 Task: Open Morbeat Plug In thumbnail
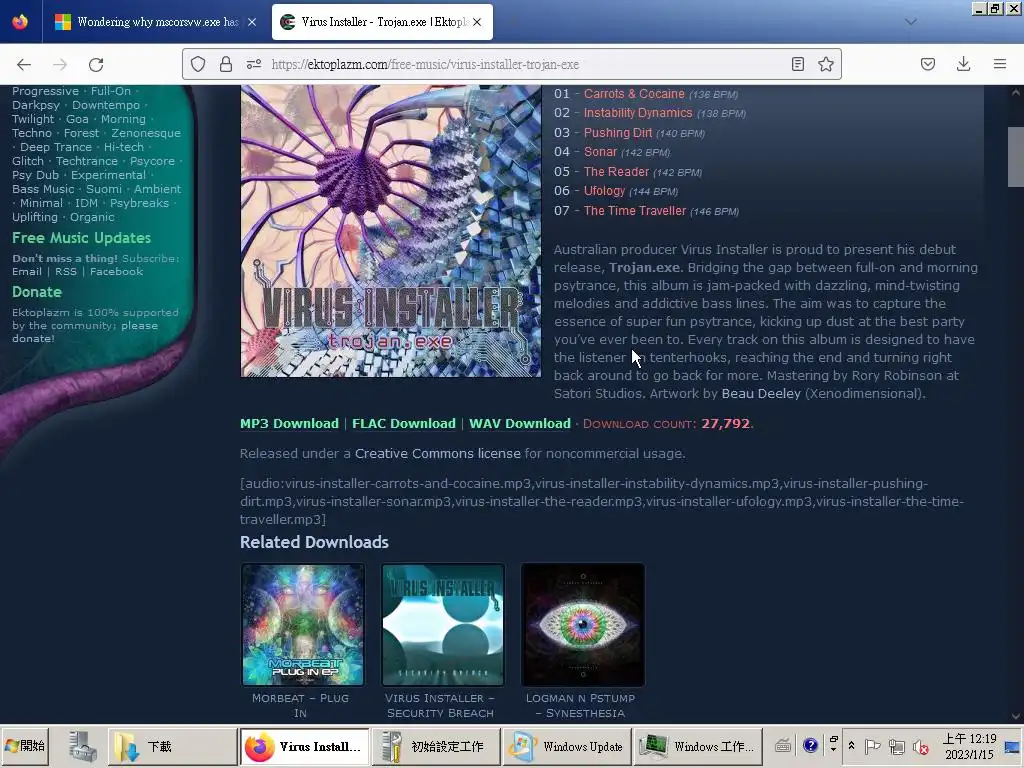tap(303, 625)
